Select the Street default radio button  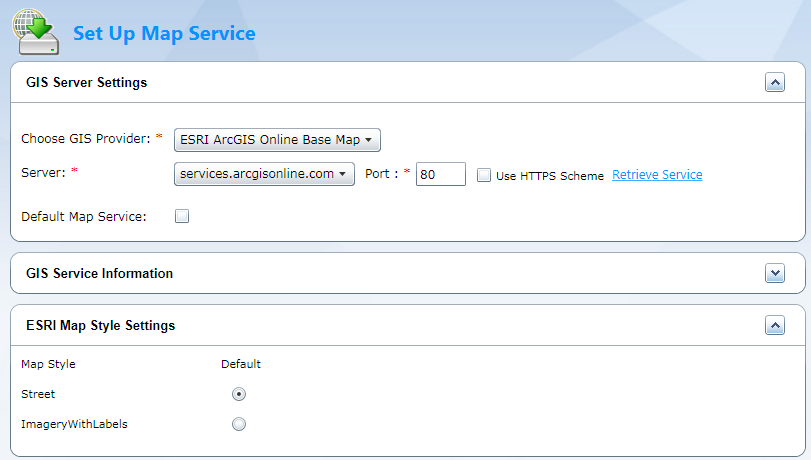[x=239, y=394]
